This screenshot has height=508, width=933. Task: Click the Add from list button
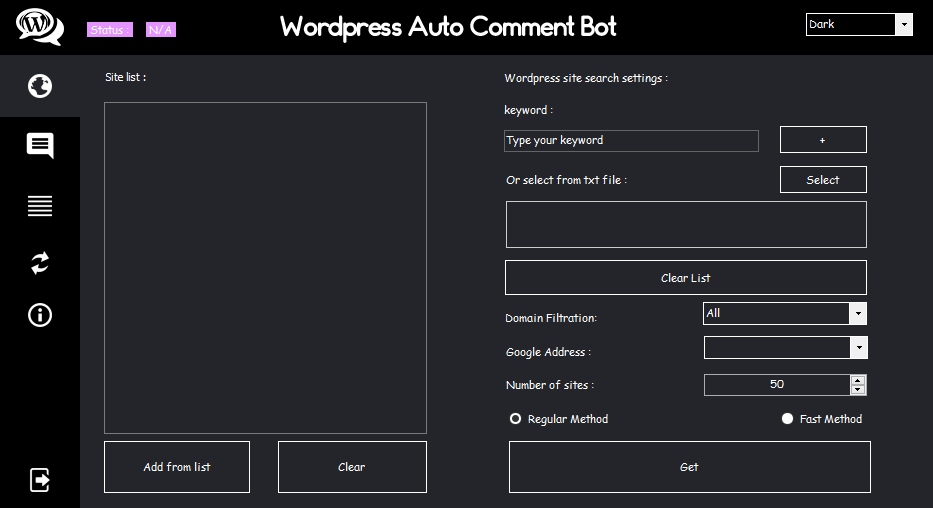pyautogui.click(x=177, y=467)
